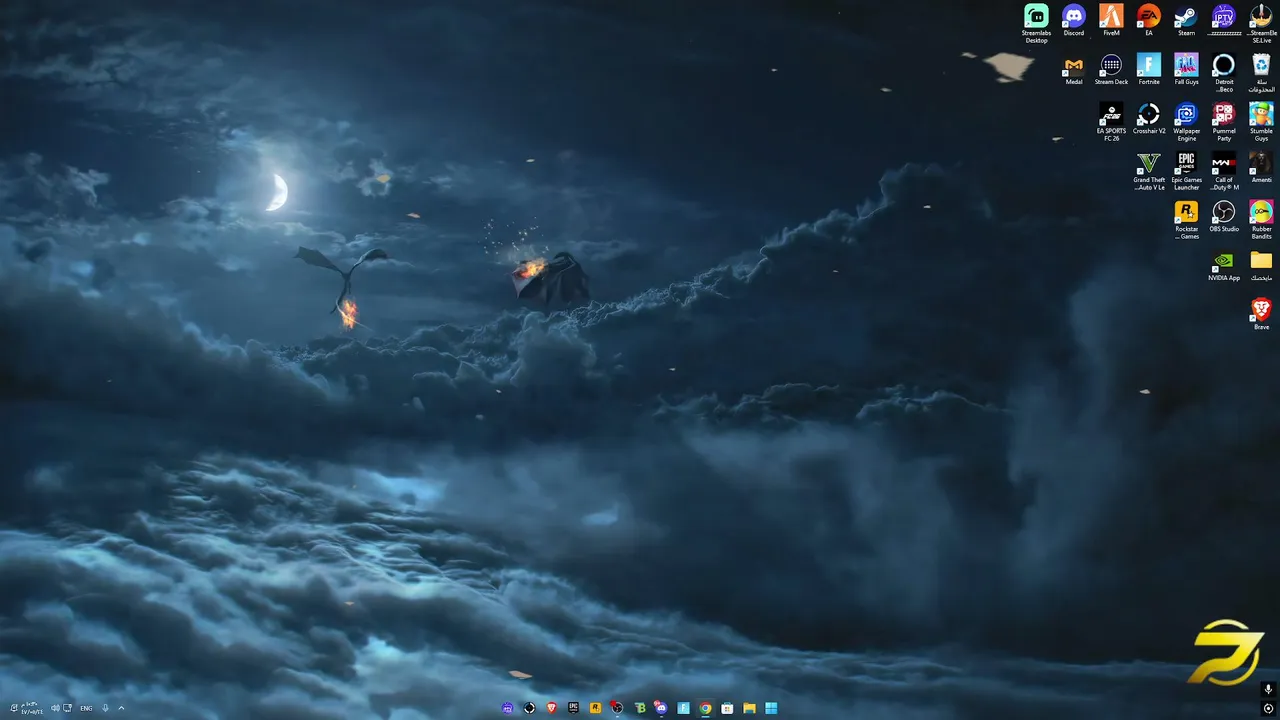Select the StreamElements SE.Live shortcut
The width and height of the screenshot is (1280, 720).
tap(1261, 24)
